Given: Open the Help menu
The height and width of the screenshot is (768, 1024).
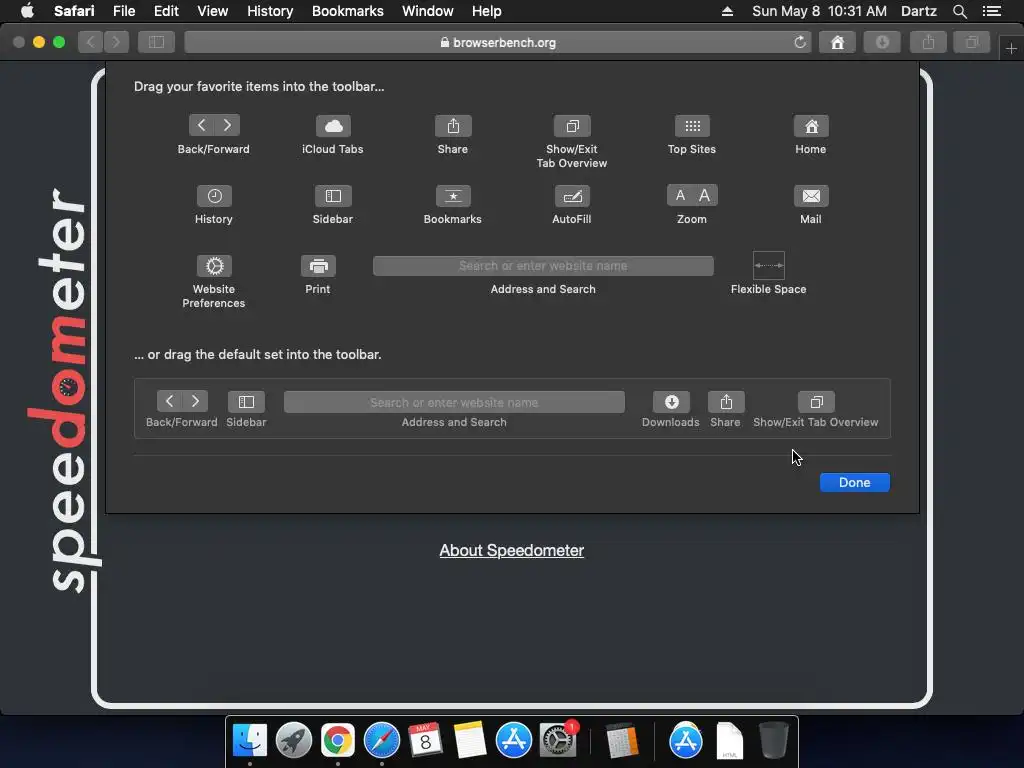Looking at the screenshot, I should [x=487, y=11].
